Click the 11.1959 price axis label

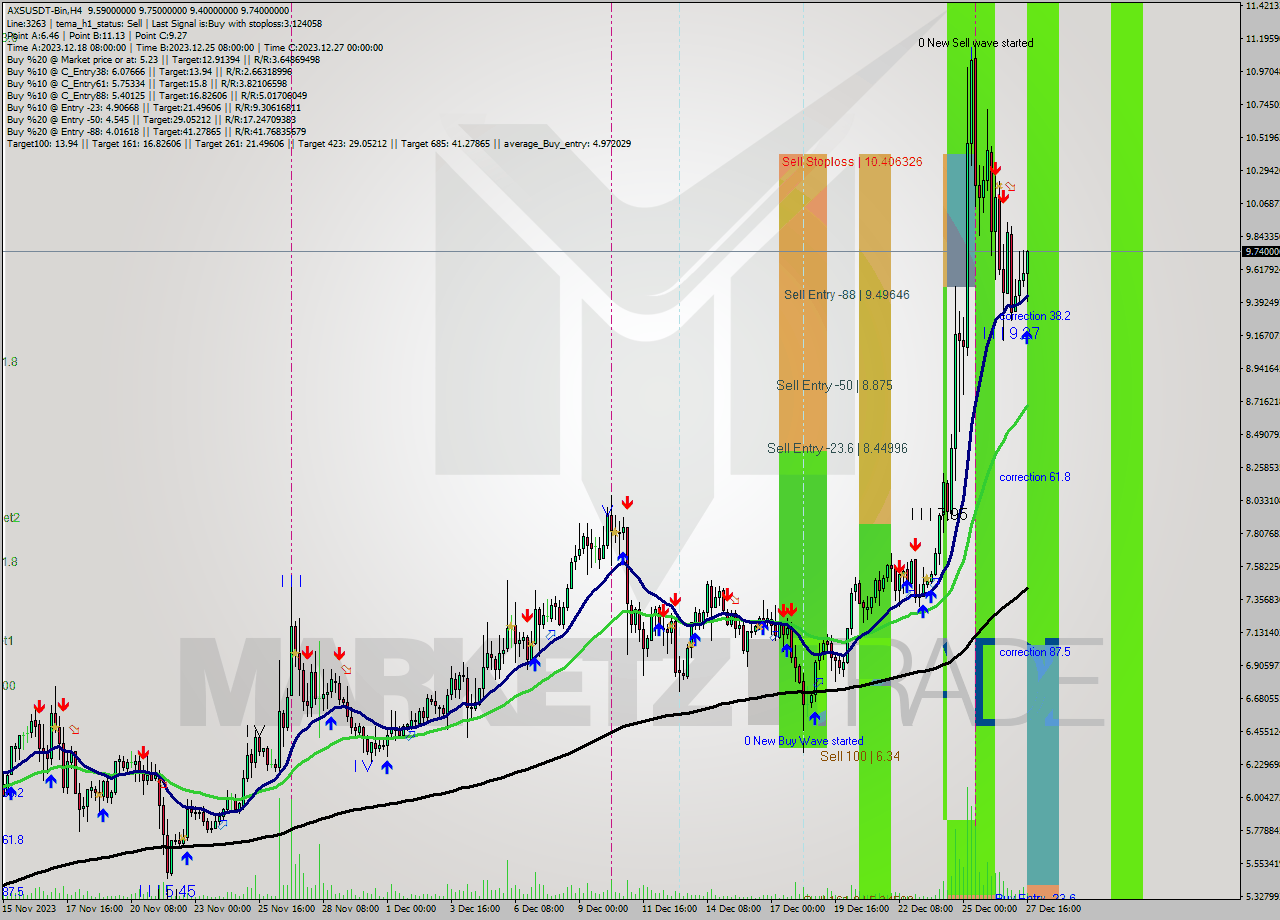click(1261, 39)
